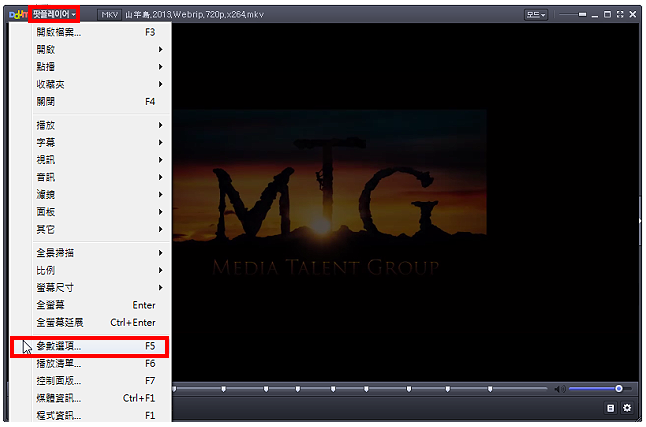Select 全螢幕 Enter menu item
646x427 pixels.
(x=90, y=305)
